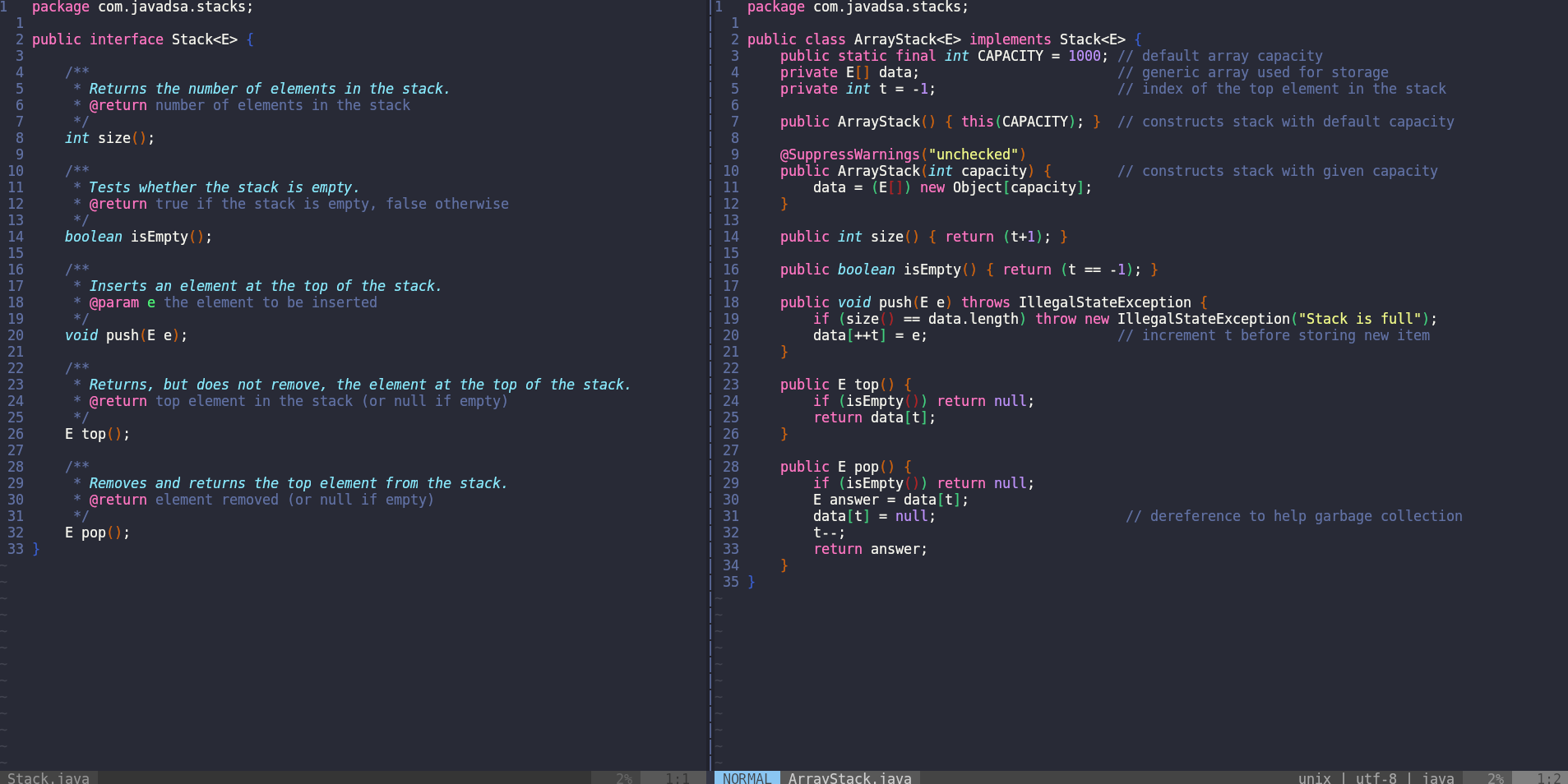Click 'public E top()' in ArrayStack.java
The image size is (1568, 784).
coord(838,385)
